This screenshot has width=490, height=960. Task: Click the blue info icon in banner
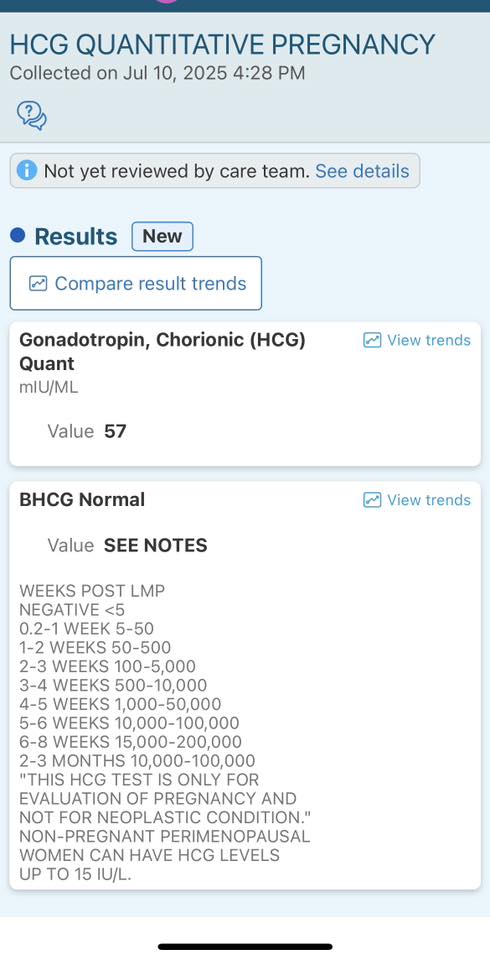[26, 171]
